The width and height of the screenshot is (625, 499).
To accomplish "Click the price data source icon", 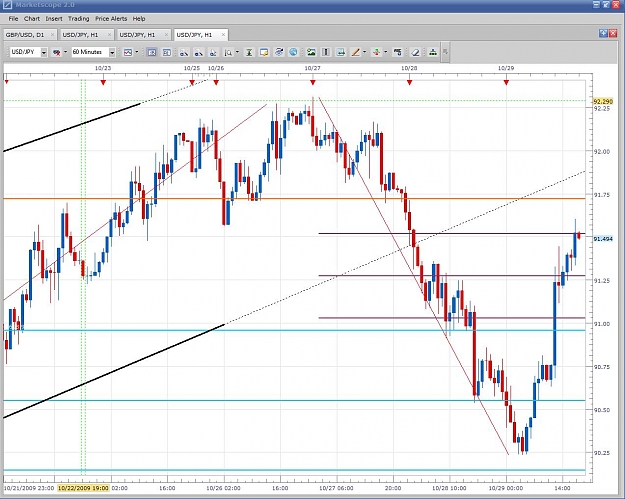I will [57, 52].
